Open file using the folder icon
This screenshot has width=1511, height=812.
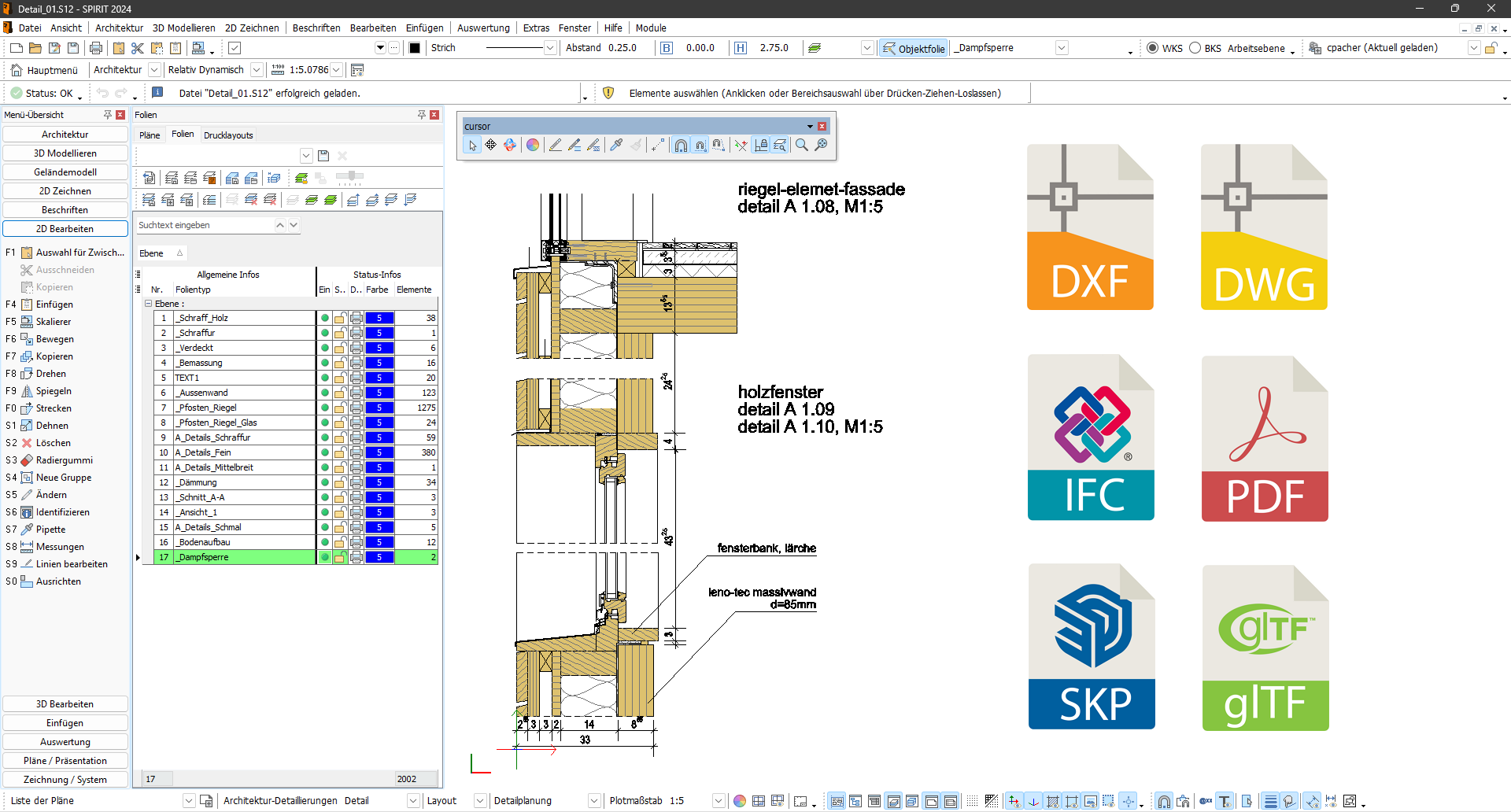[x=35, y=48]
